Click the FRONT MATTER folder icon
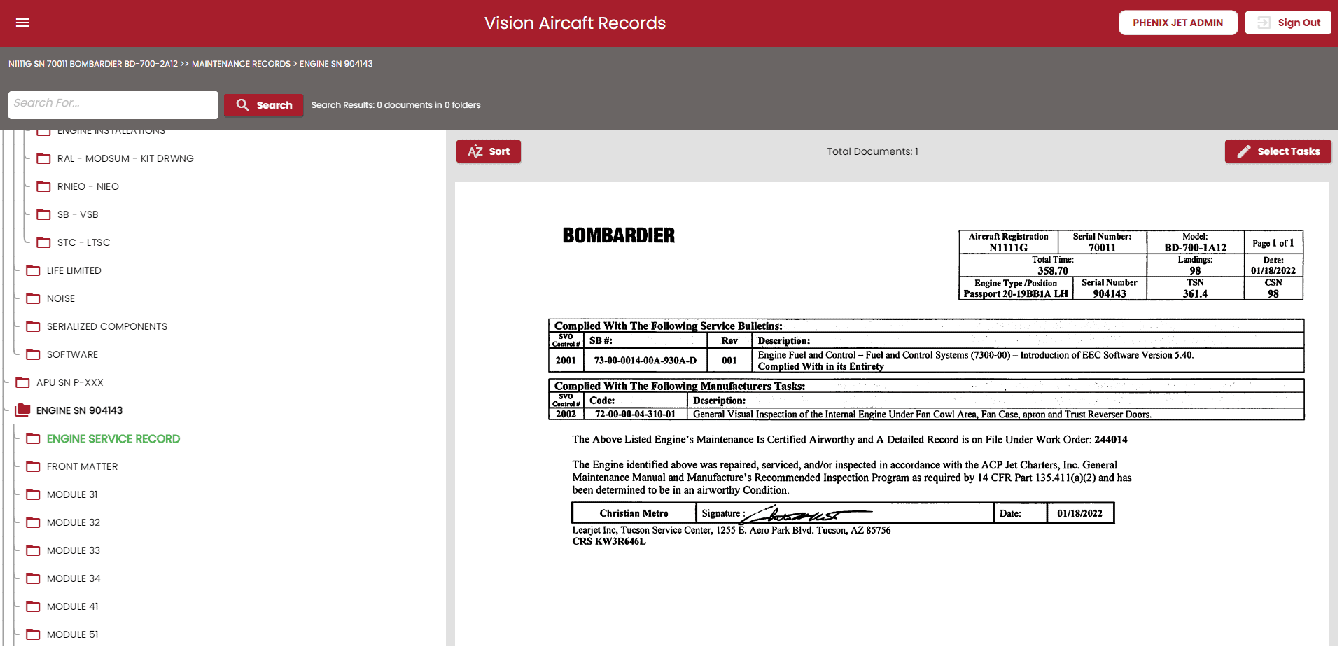This screenshot has height=646, width=1338. click(33, 467)
